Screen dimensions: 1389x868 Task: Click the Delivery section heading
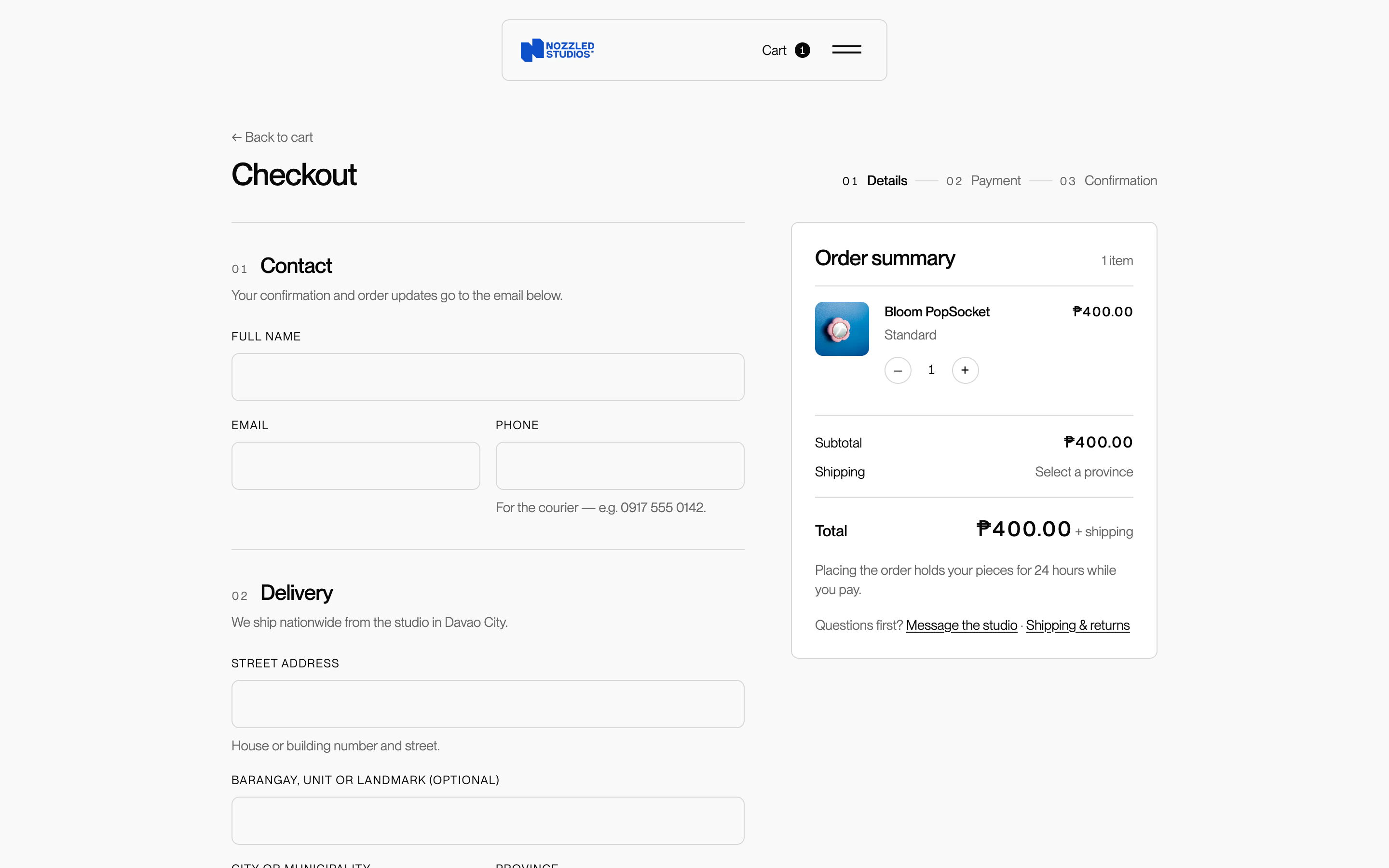click(x=296, y=593)
